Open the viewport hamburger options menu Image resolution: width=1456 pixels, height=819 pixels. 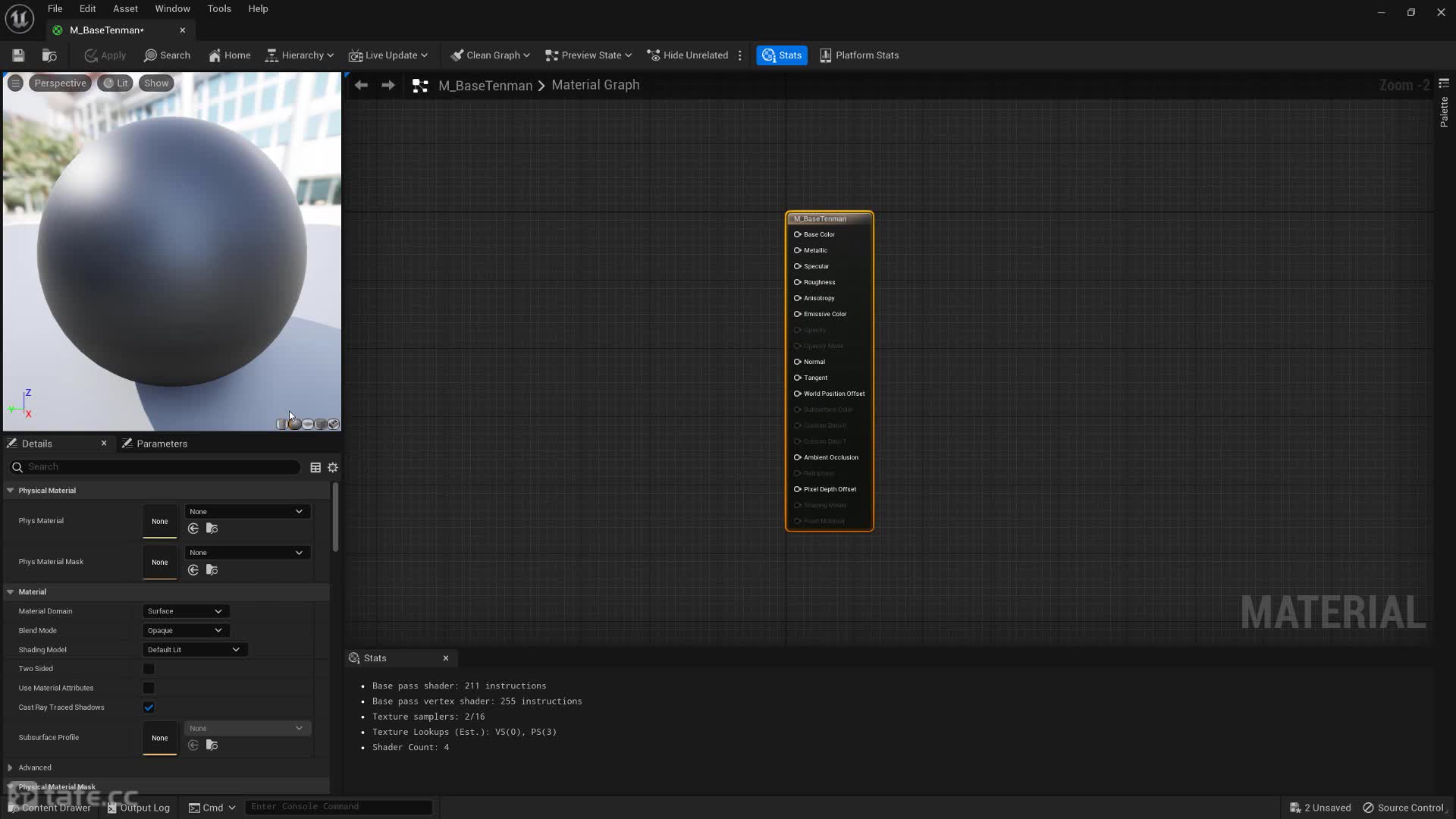pos(15,83)
